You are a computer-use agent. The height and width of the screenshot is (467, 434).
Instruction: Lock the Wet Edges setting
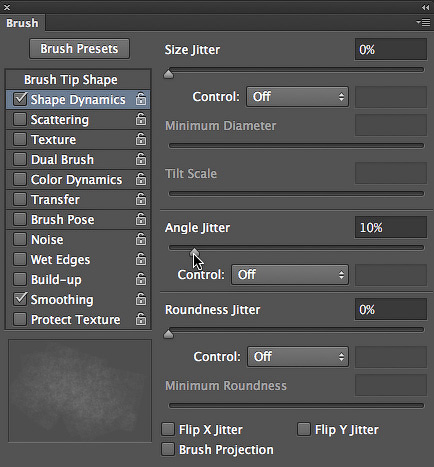point(141,259)
